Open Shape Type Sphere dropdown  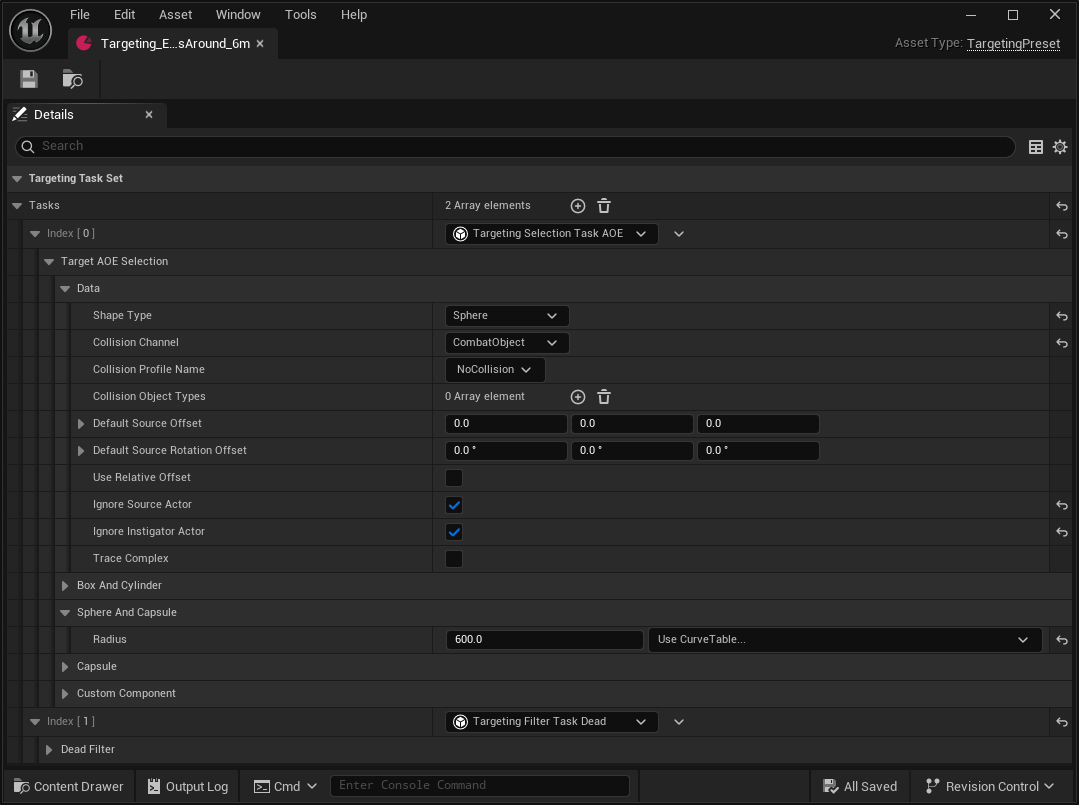pyautogui.click(x=507, y=316)
